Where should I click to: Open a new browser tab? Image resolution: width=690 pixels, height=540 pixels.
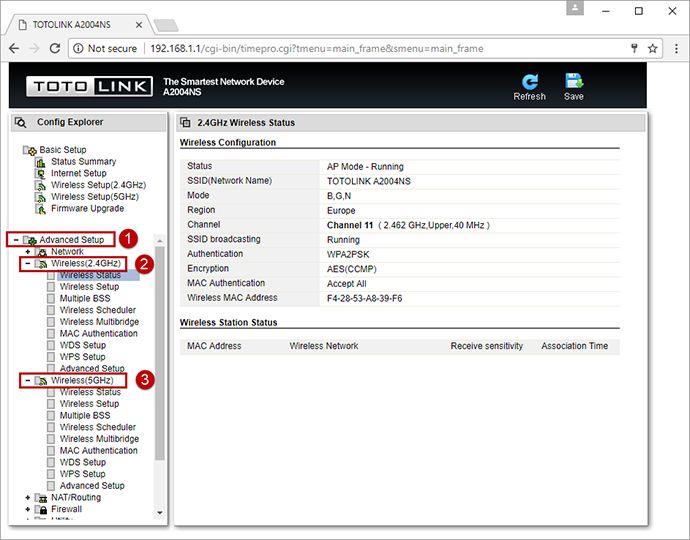(x=166, y=26)
